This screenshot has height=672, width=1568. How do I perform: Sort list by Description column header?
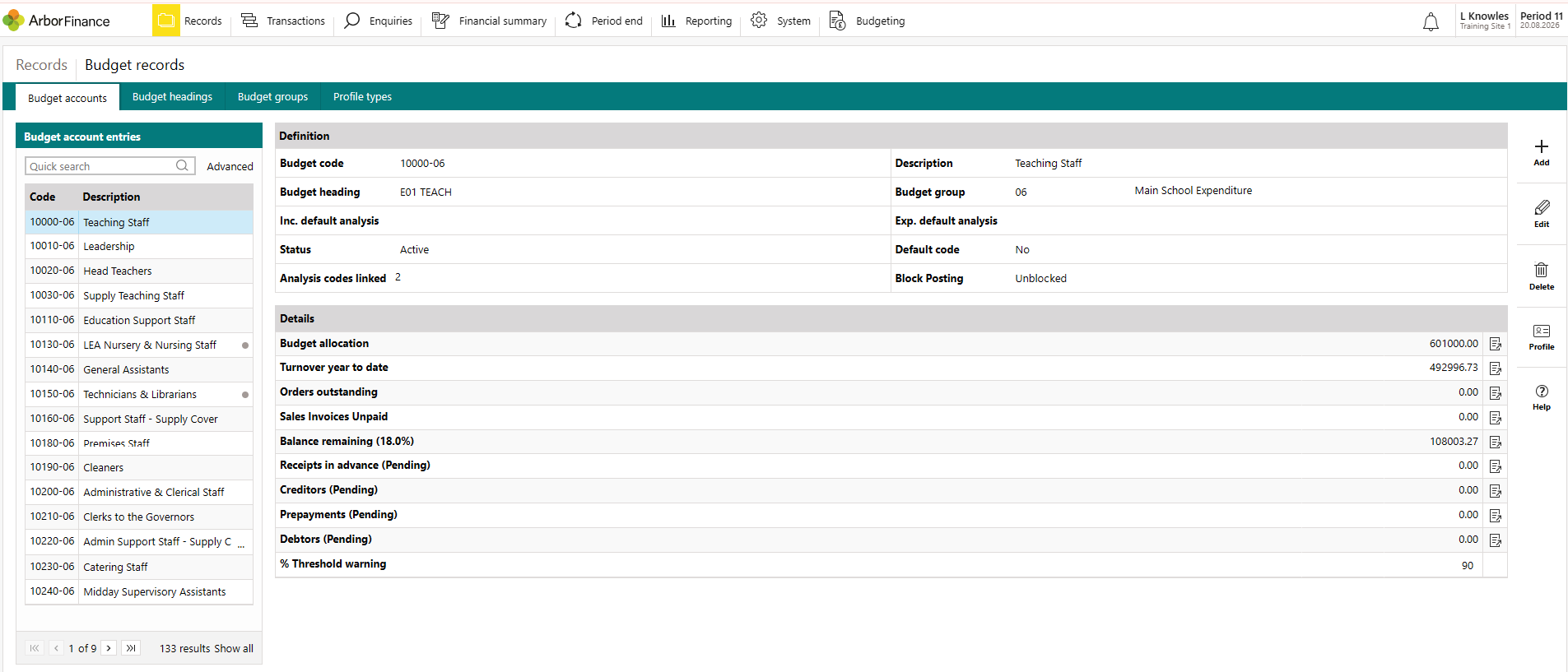point(111,197)
